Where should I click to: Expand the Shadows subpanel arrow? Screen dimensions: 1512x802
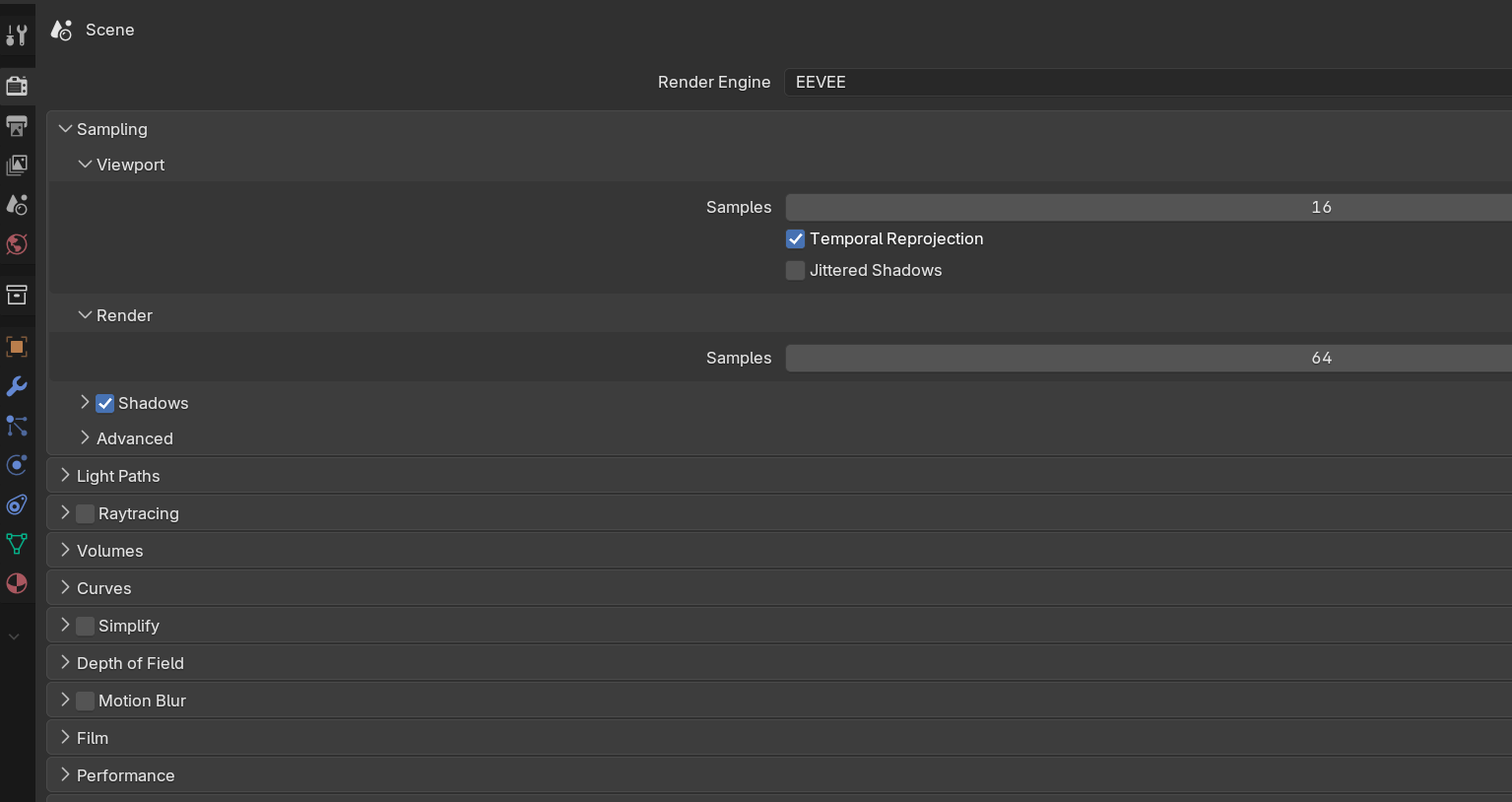tap(85, 402)
